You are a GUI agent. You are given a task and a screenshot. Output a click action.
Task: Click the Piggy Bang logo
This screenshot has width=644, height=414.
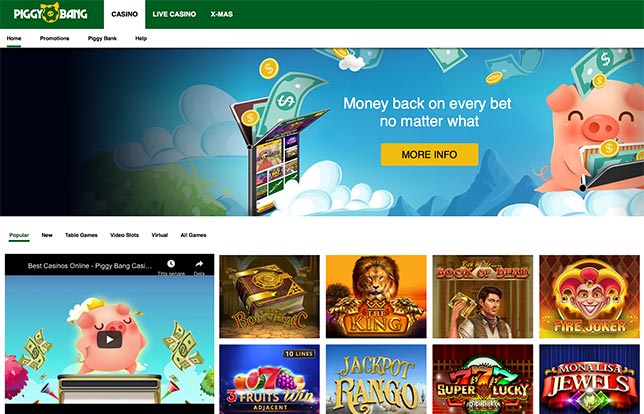[50, 13]
